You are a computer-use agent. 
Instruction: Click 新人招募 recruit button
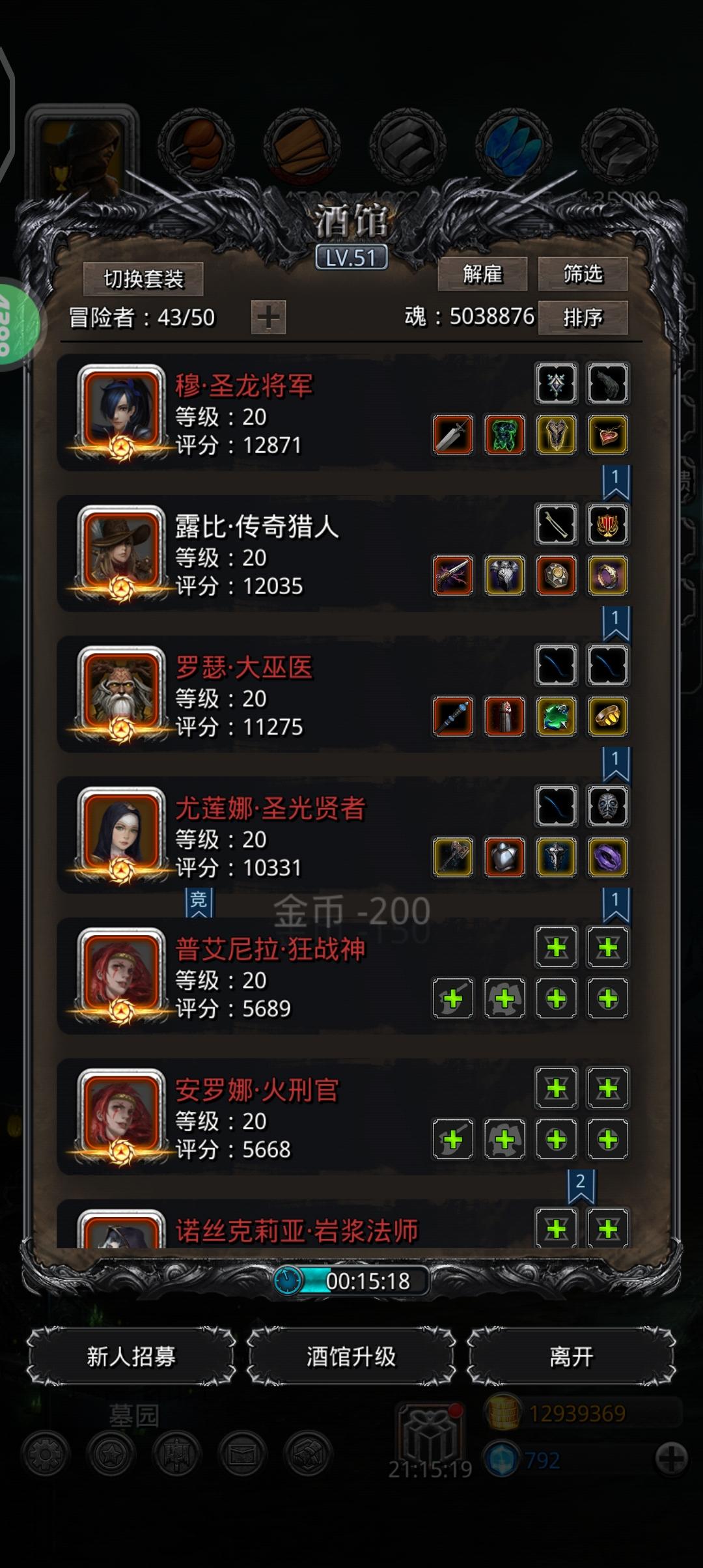(x=131, y=1357)
